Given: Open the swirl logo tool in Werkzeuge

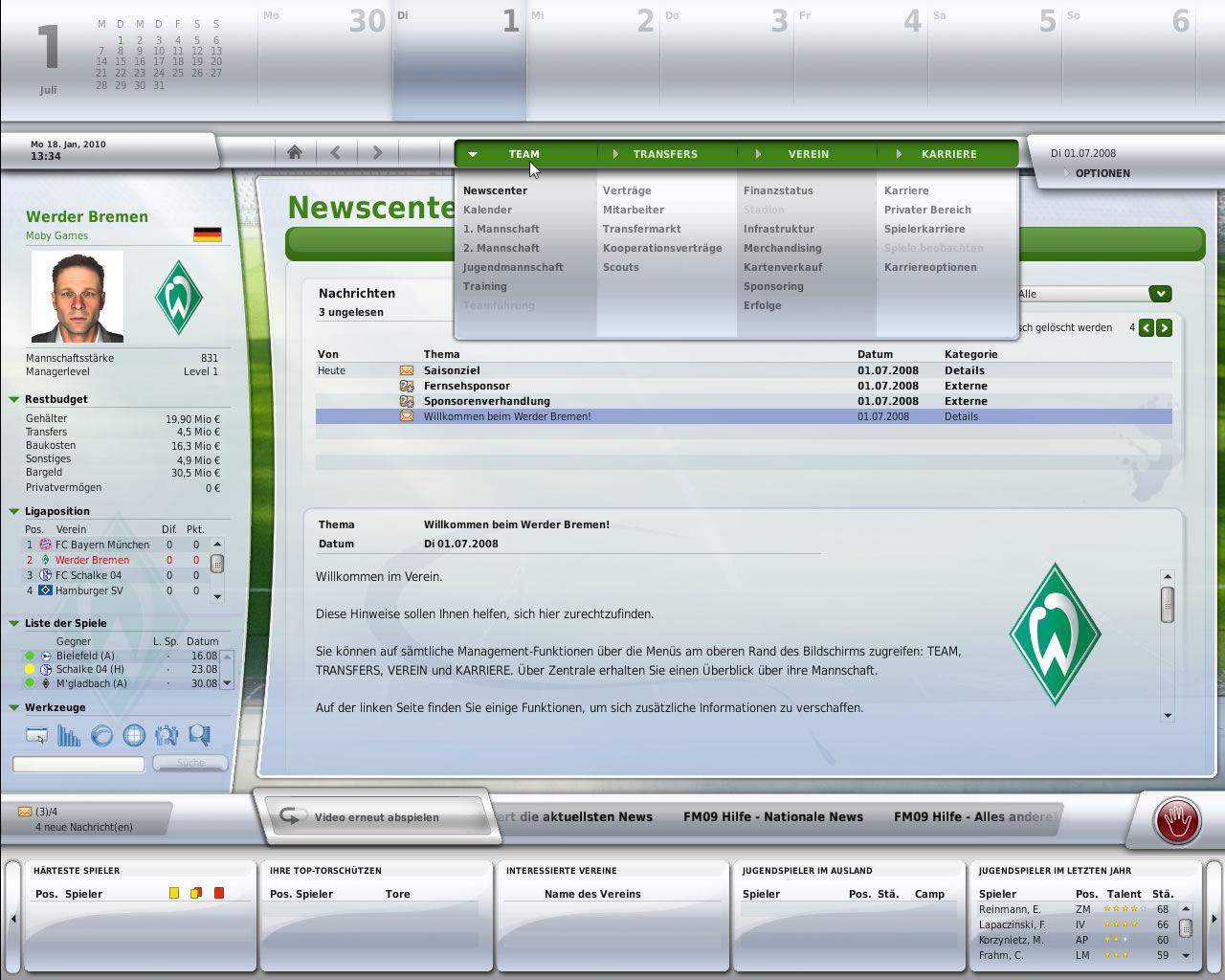Looking at the screenshot, I should point(101,735).
